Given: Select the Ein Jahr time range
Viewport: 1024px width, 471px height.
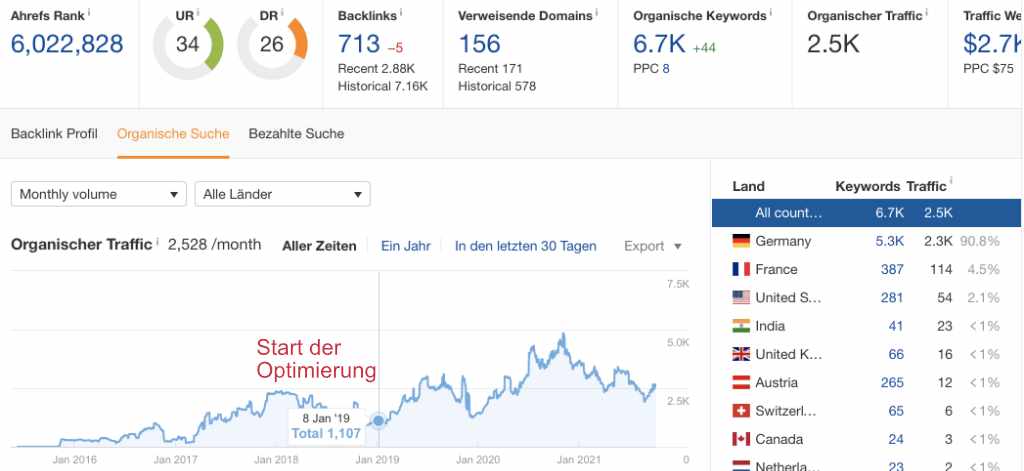Looking at the screenshot, I should (404, 246).
